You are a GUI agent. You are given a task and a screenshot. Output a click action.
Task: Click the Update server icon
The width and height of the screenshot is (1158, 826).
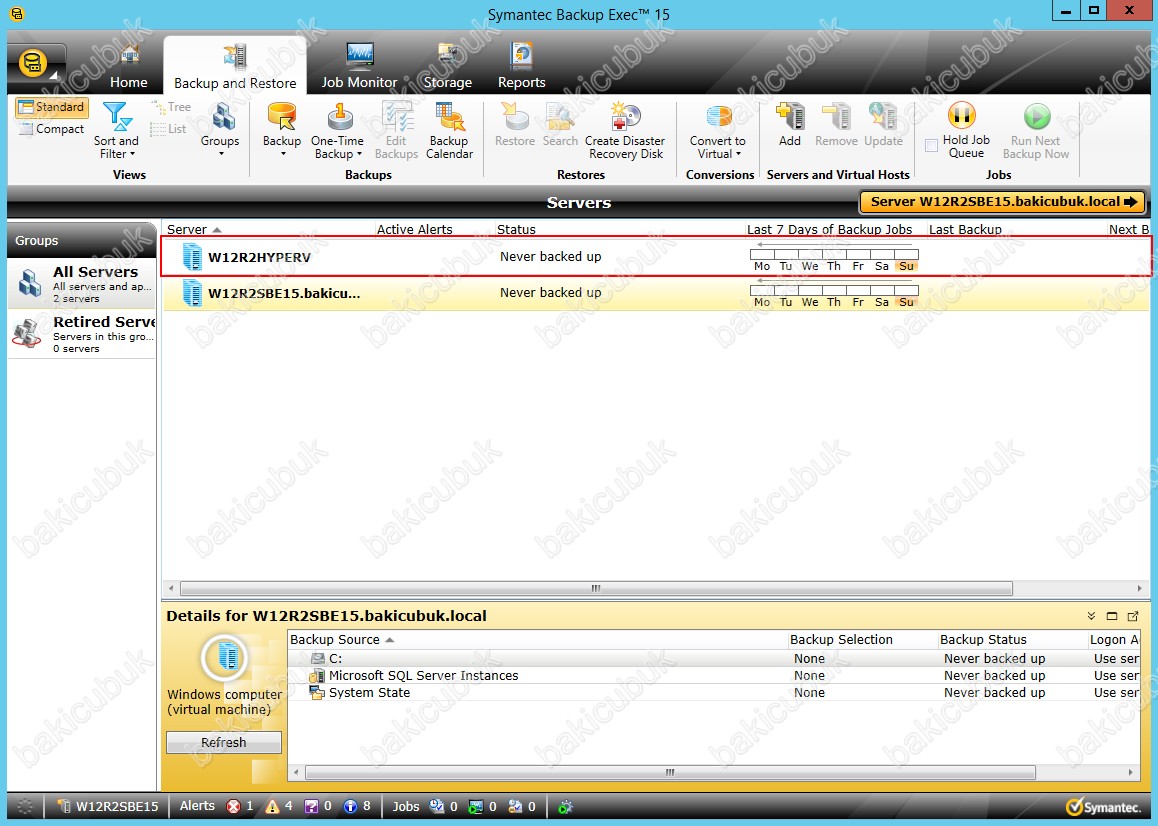pos(883,117)
